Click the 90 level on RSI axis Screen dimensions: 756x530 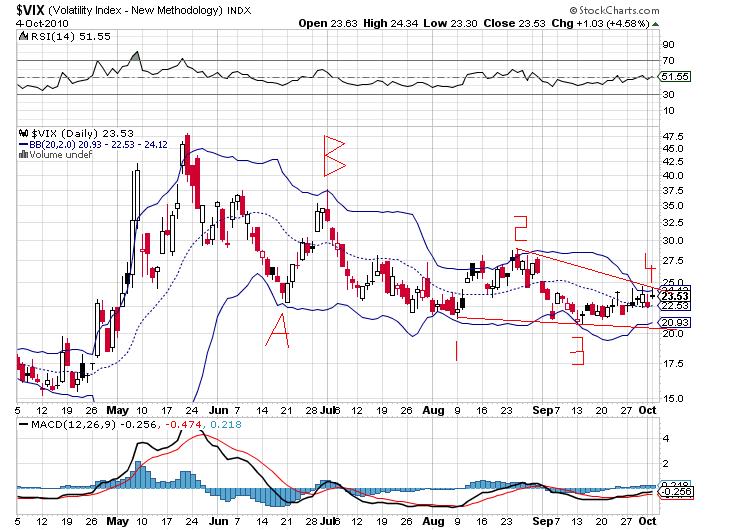tap(668, 44)
